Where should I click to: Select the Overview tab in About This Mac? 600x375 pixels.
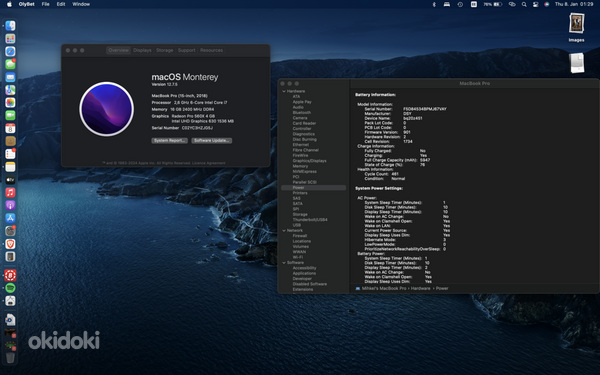pyautogui.click(x=118, y=50)
